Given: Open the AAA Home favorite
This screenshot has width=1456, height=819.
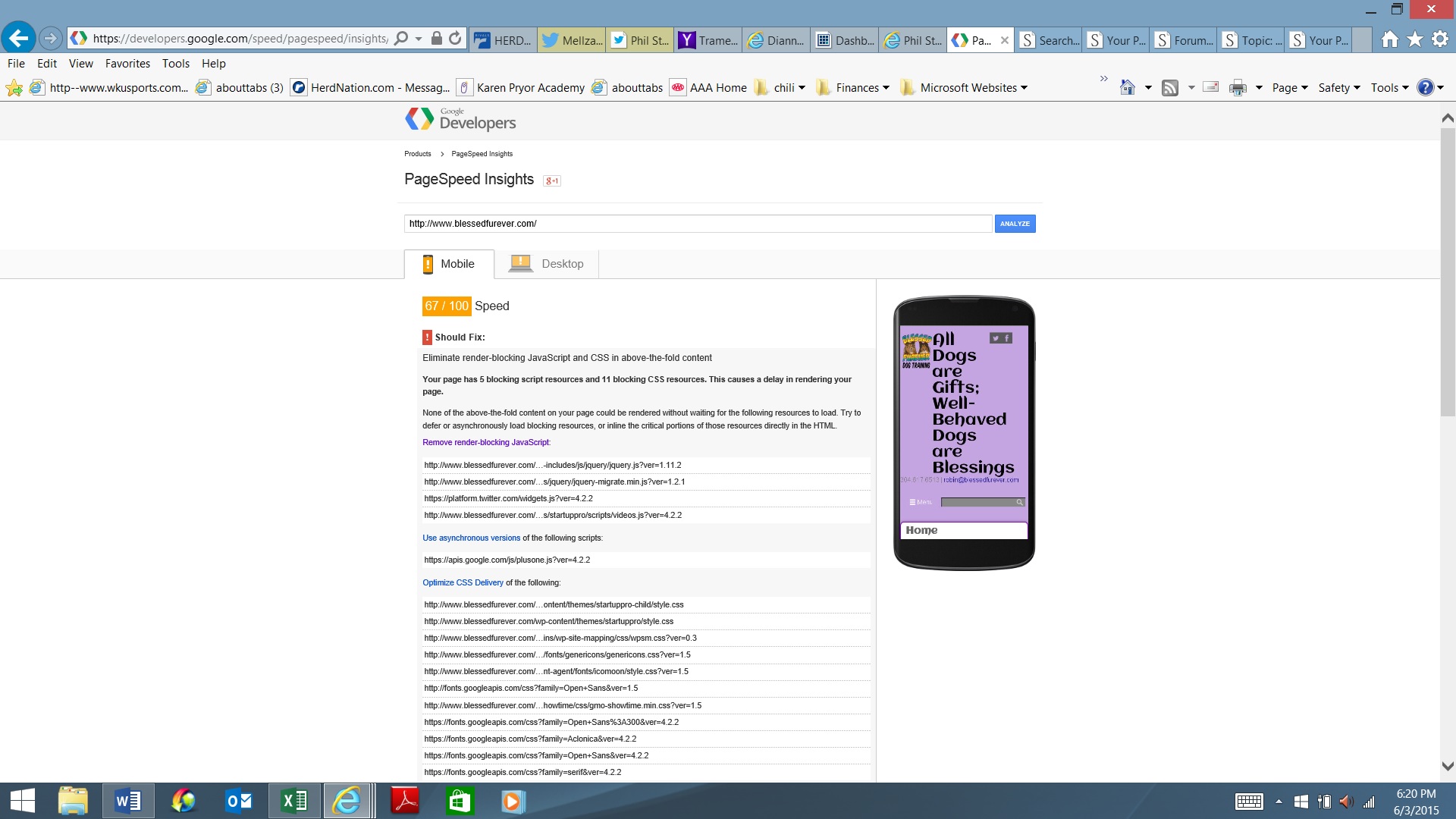Looking at the screenshot, I should point(709,88).
